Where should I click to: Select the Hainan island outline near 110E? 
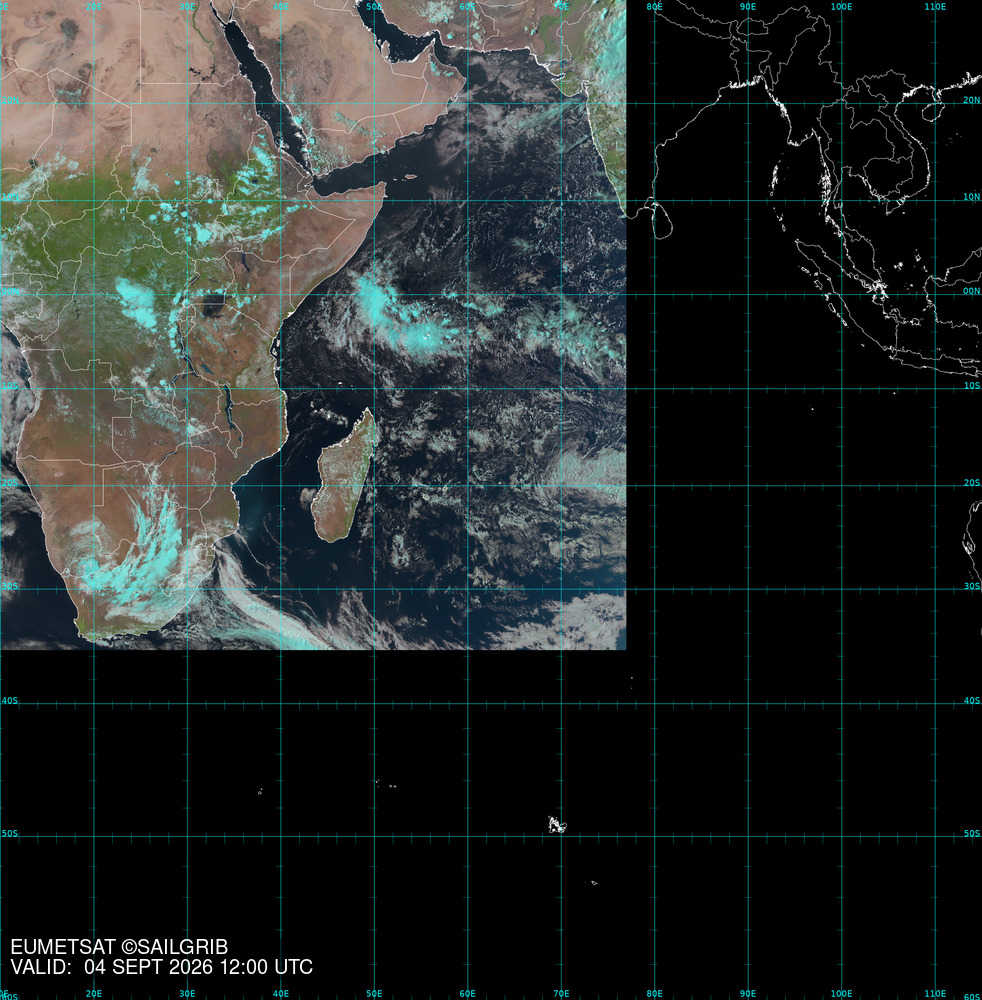click(933, 110)
